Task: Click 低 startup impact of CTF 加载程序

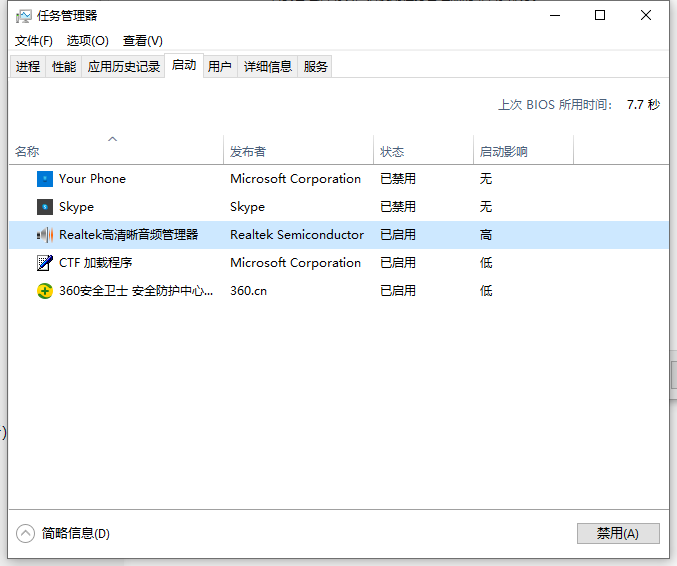Action: [486, 263]
